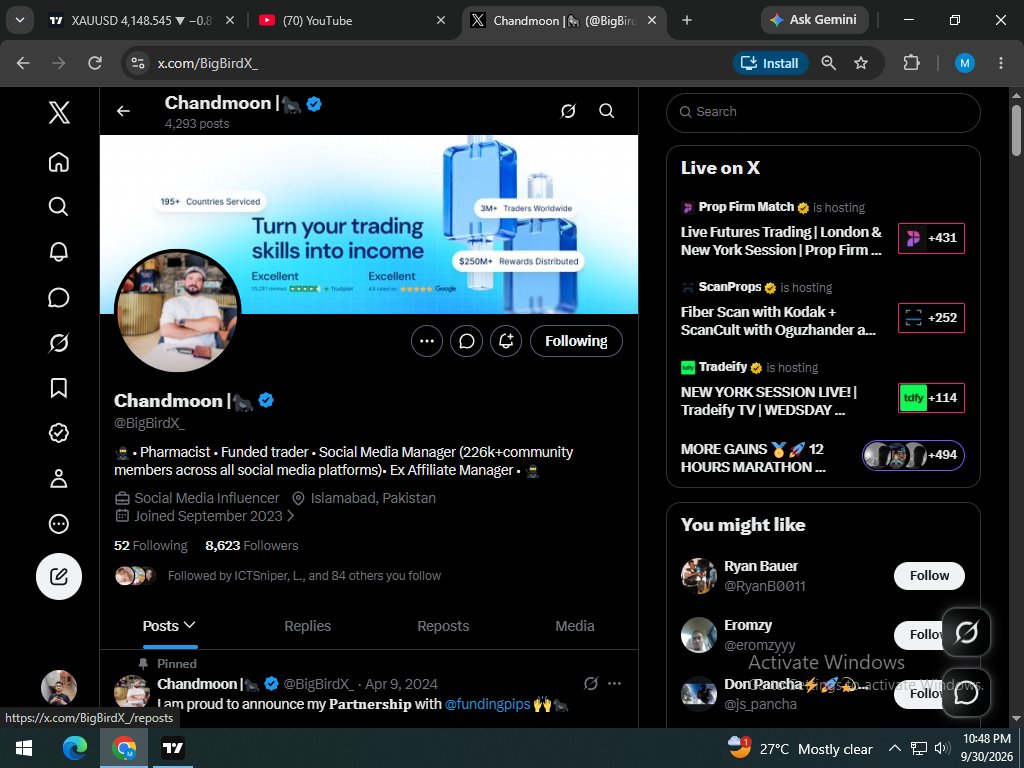The height and width of the screenshot is (768, 1024).
Task: Toggle post notifications bell-plus button
Action: point(506,341)
